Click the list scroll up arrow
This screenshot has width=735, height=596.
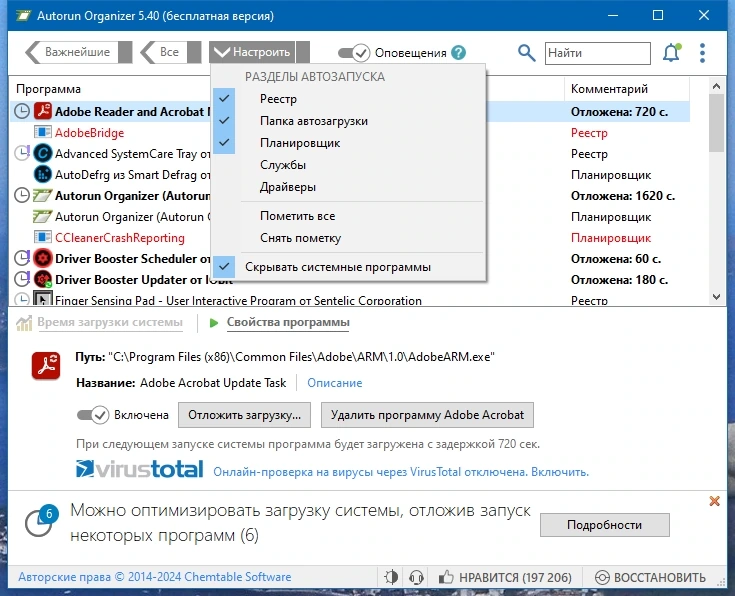[x=716, y=86]
